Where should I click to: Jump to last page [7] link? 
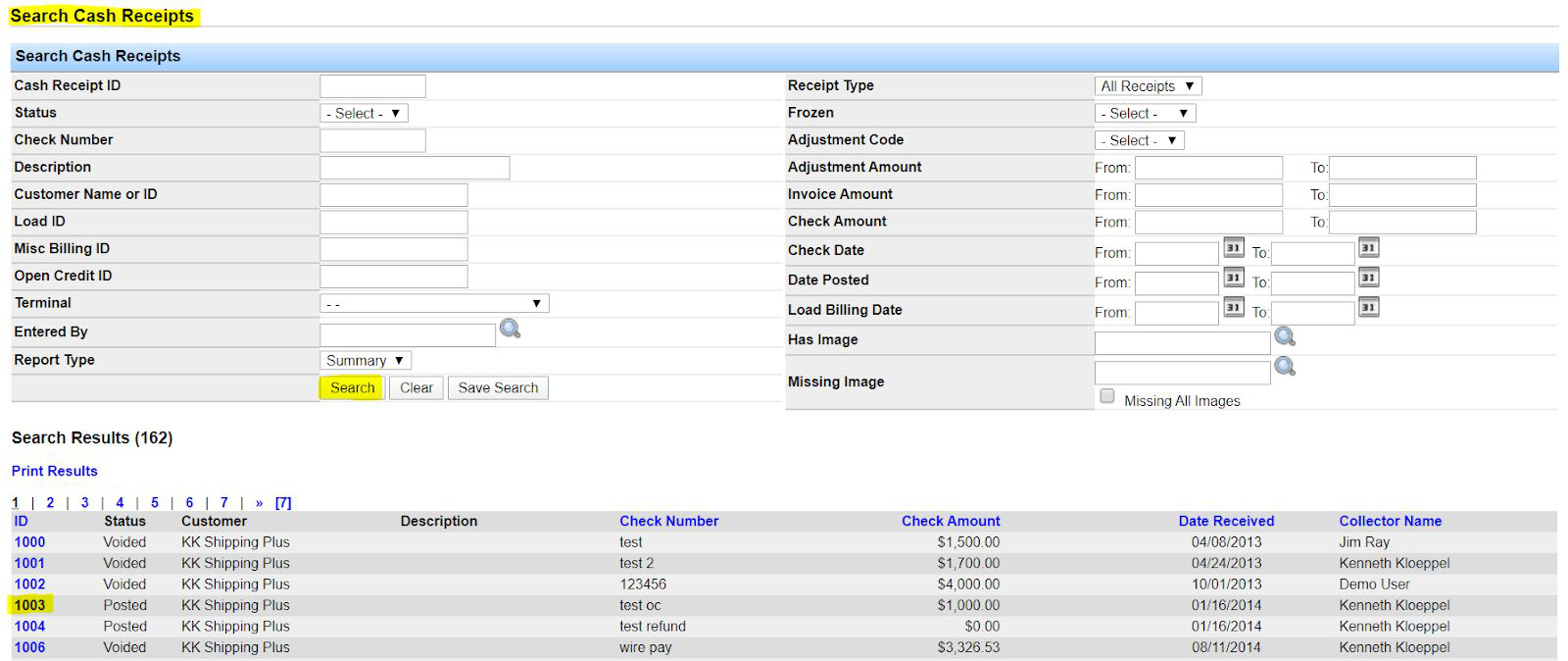[283, 502]
